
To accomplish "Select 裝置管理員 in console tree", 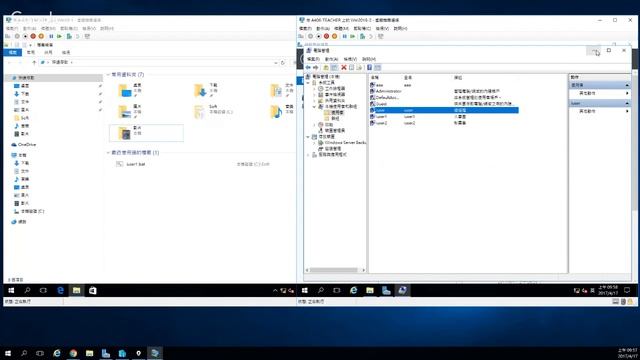I will click(334, 131).
